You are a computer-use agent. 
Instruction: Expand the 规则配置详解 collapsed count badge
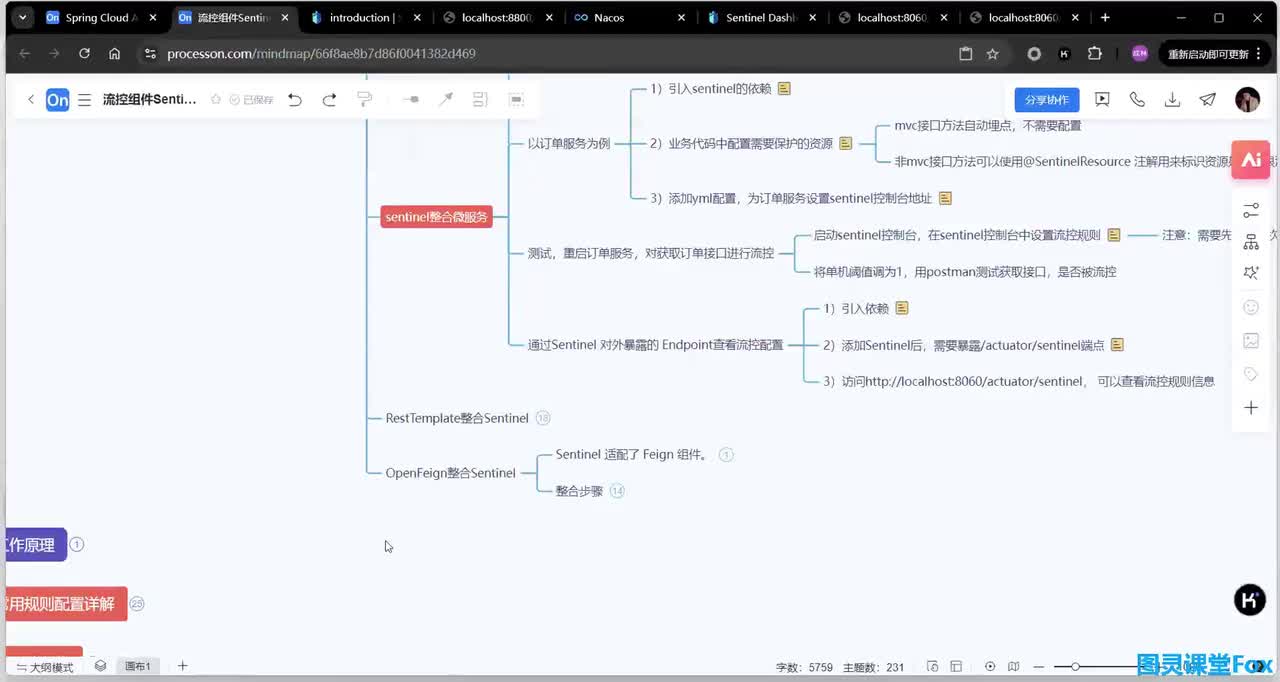point(137,604)
